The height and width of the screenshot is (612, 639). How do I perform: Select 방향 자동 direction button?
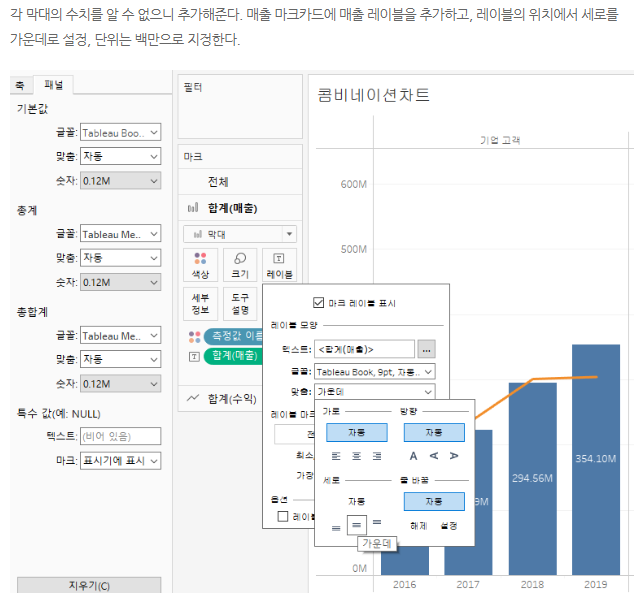click(x=434, y=432)
